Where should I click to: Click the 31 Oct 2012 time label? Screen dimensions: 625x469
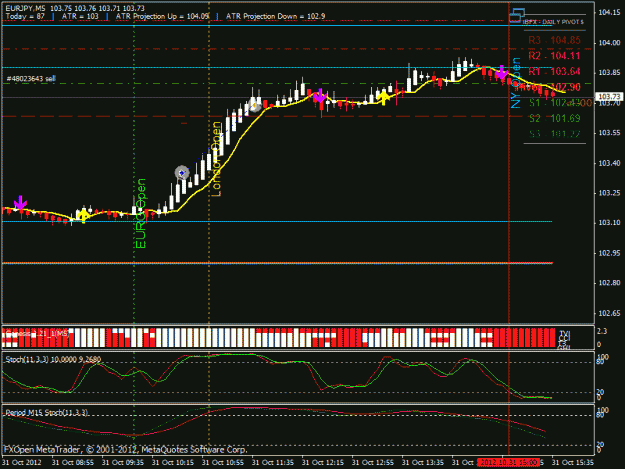point(22,462)
